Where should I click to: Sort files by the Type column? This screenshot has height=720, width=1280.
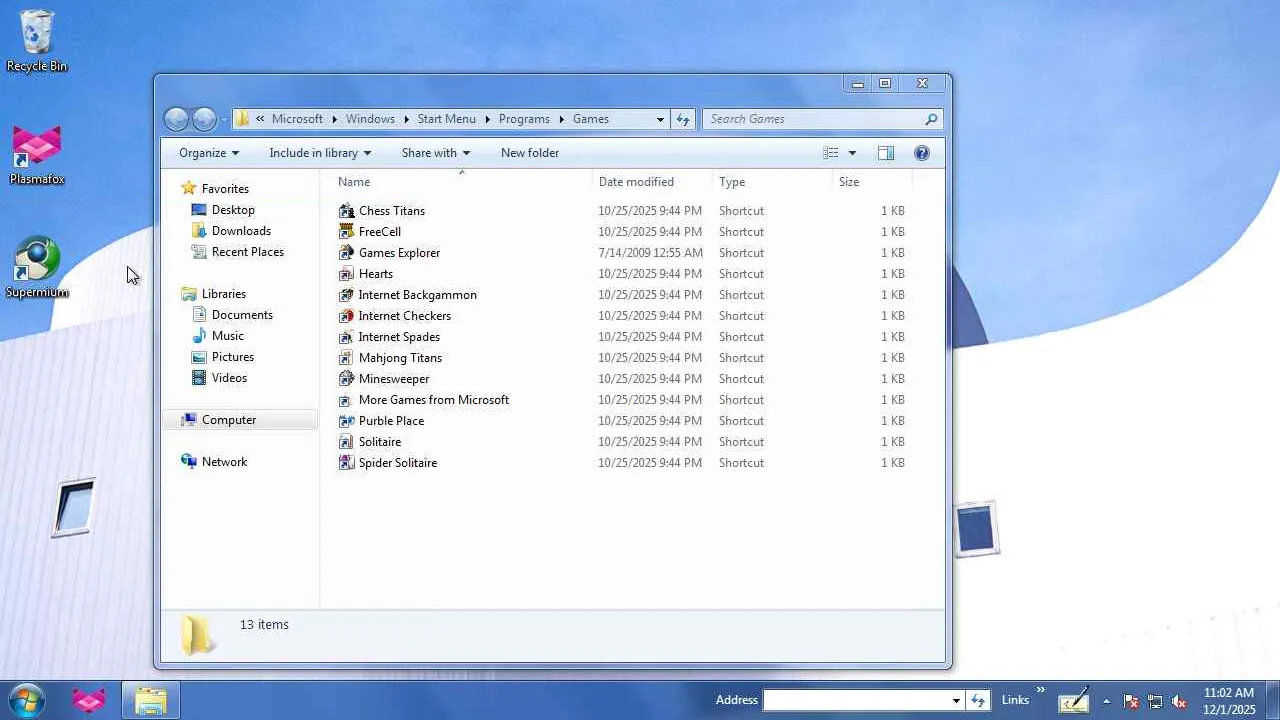[772, 182]
